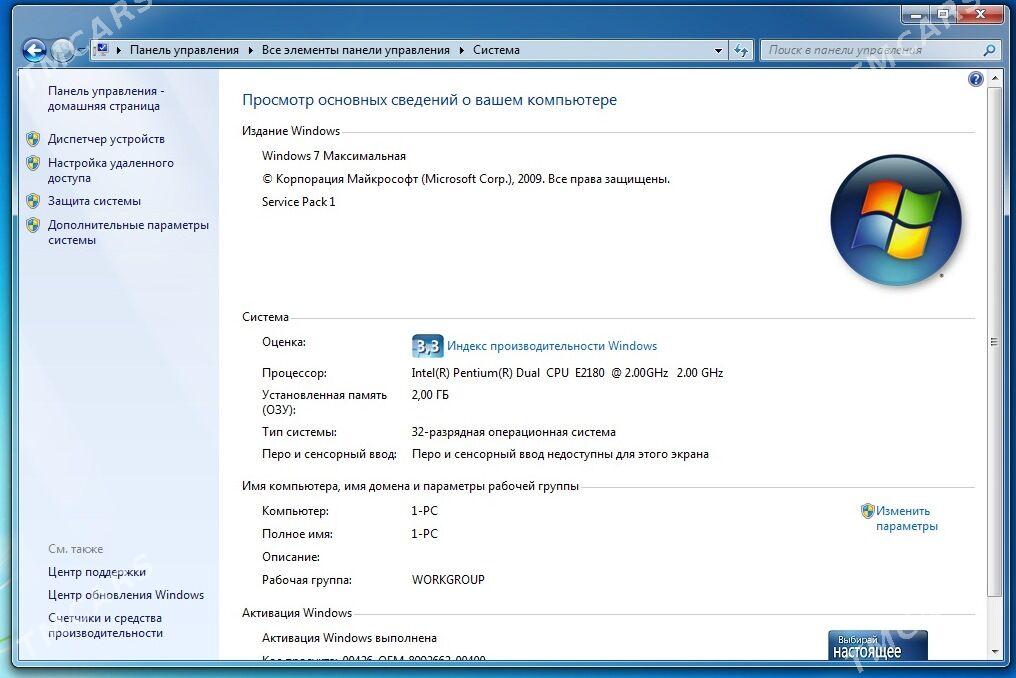1016x678 pixels.
Task: Click the refresh icon beside address bar
Action: pos(741,50)
